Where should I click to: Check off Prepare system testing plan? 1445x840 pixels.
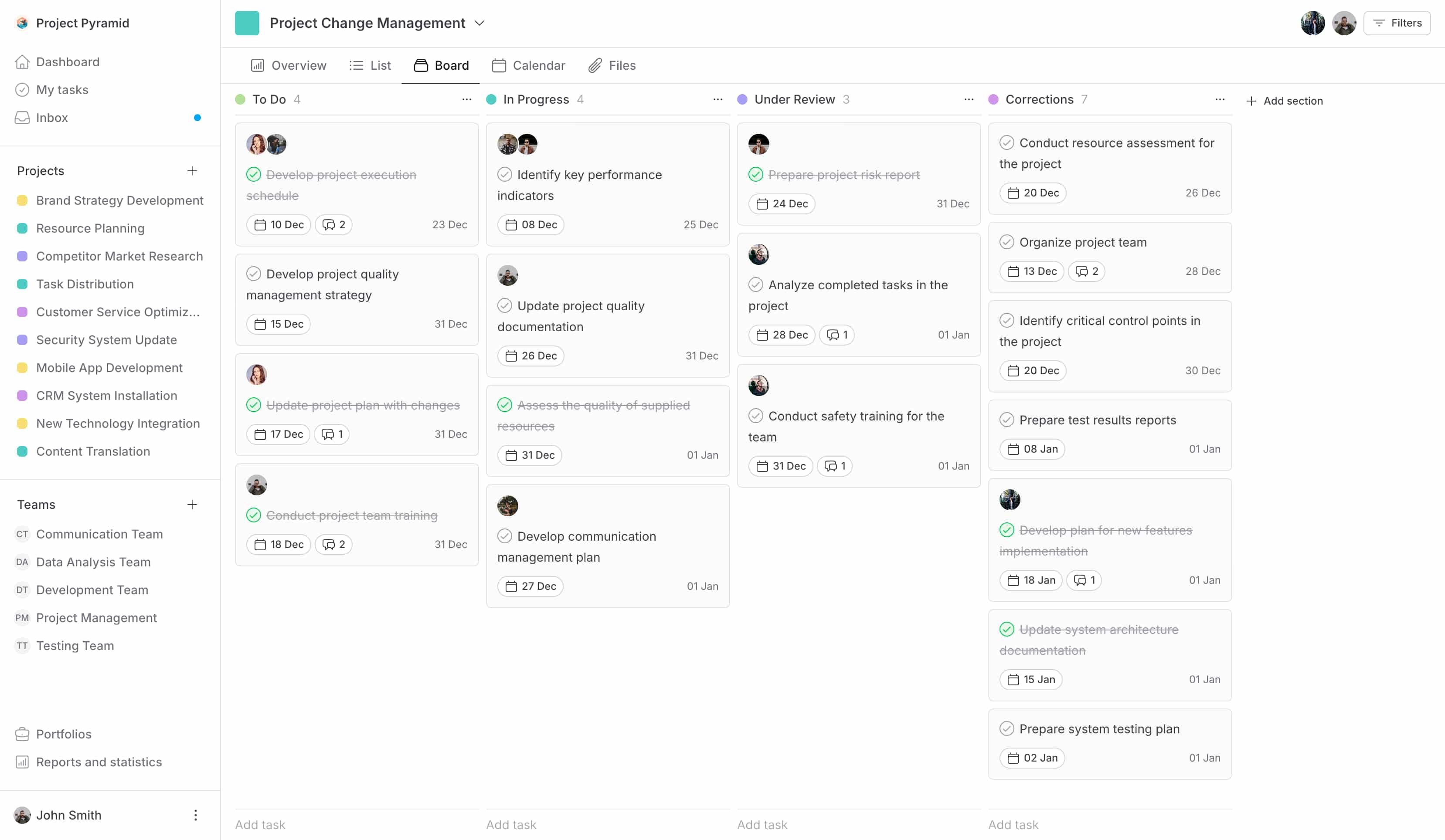[1007, 728]
